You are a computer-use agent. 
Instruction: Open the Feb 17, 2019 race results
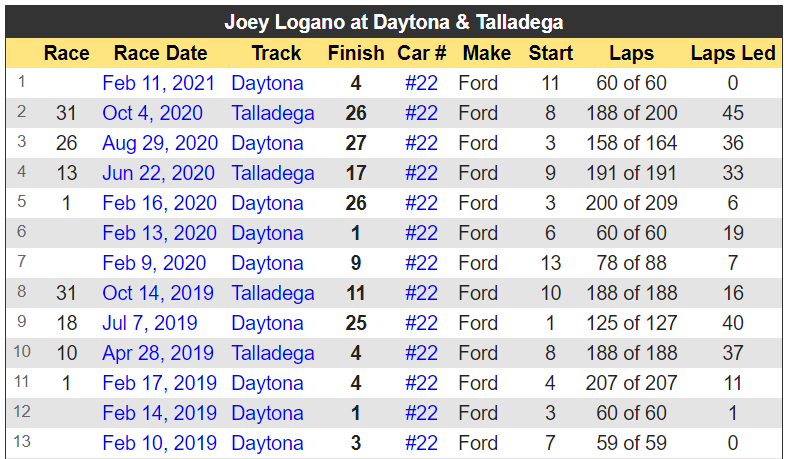[159, 383]
